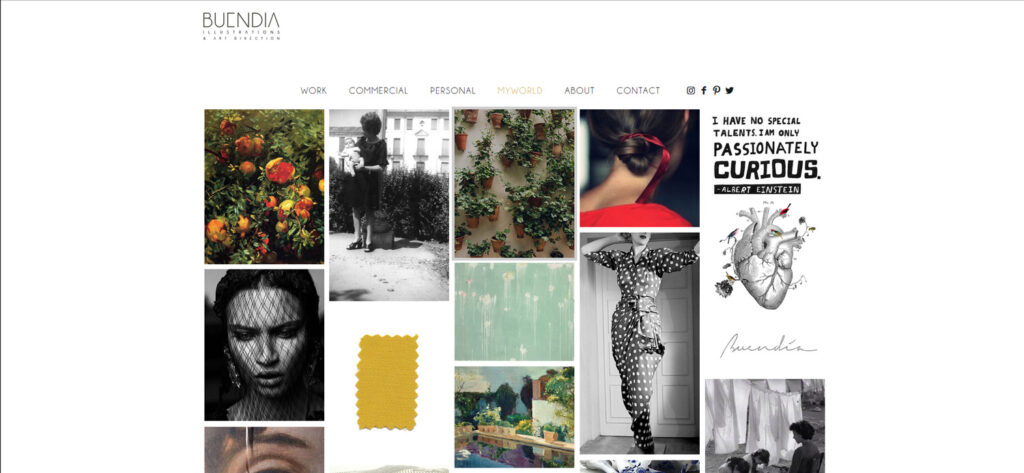1024x473 pixels.
Task: Open the Facebook social icon
Action: tap(703, 90)
